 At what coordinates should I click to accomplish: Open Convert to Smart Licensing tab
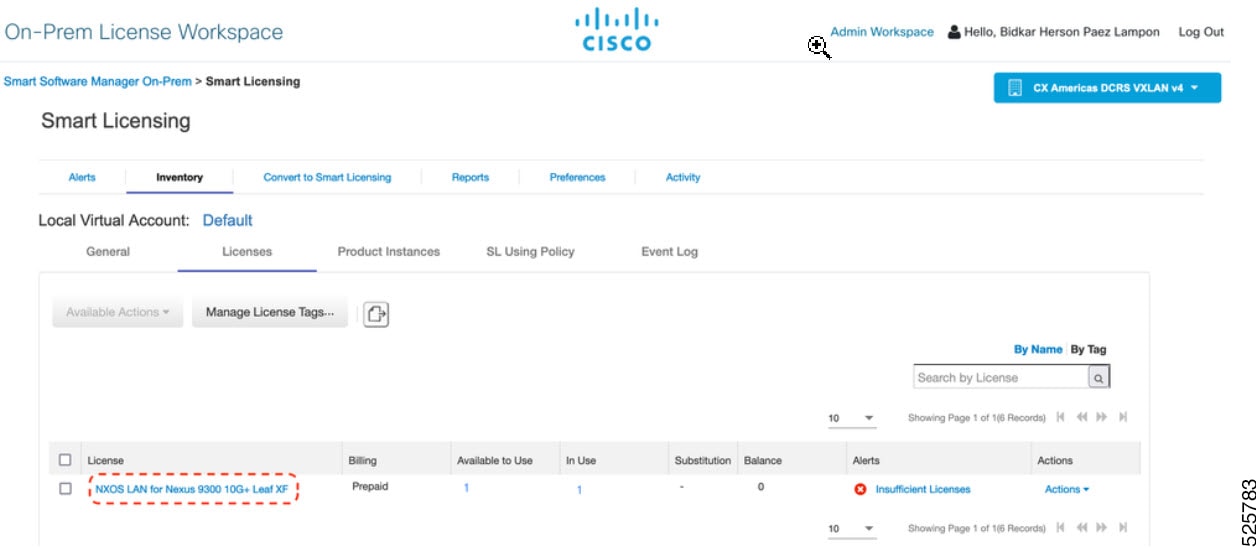click(x=327, y=177)
